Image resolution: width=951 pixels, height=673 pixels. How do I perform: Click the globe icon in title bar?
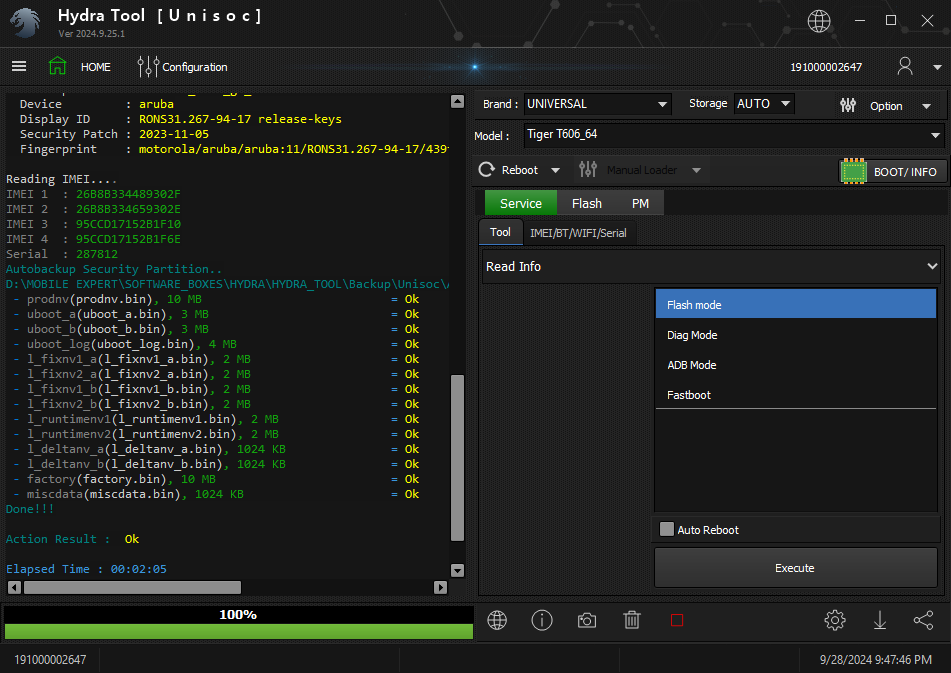[819, 21]
